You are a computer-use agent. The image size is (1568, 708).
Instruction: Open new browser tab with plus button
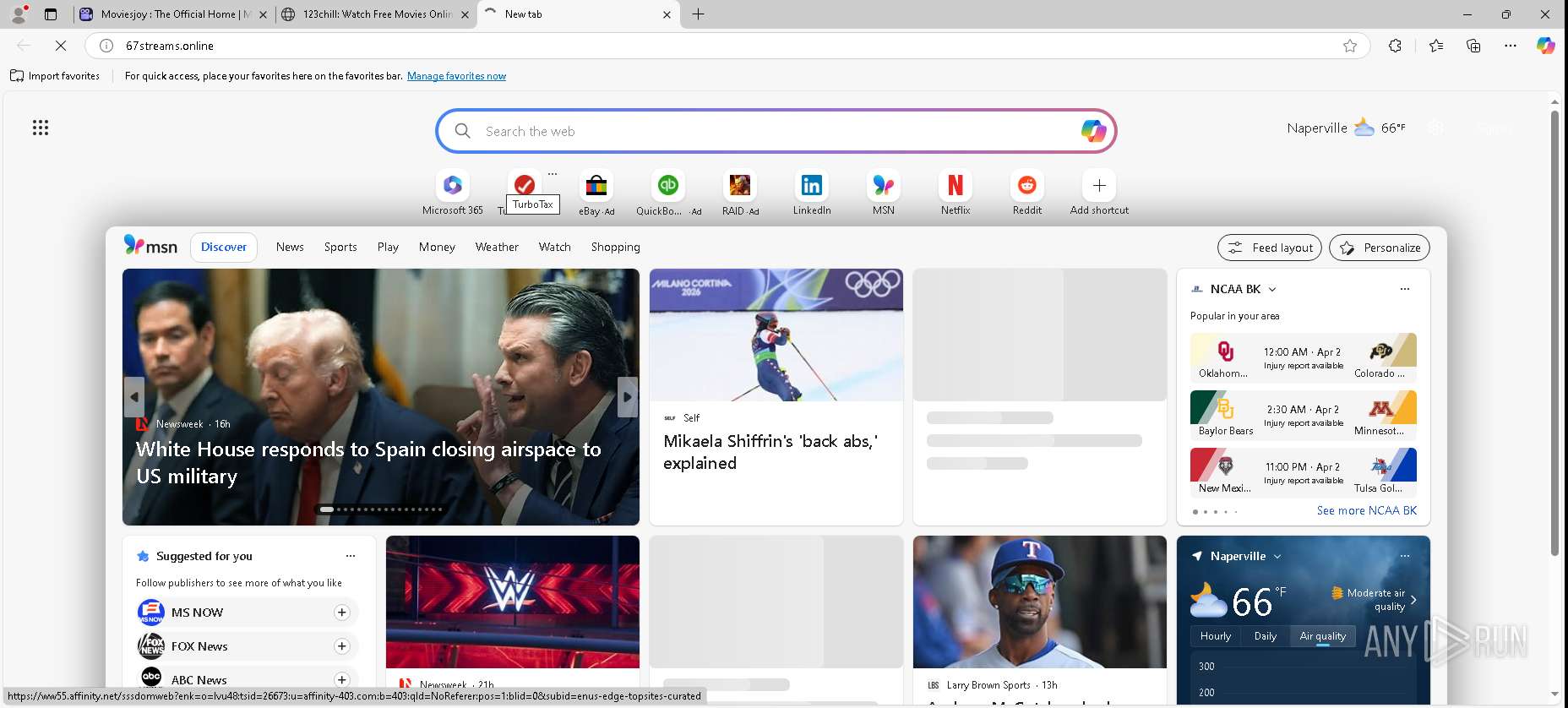pyautogui.click(x=699, y=14)
